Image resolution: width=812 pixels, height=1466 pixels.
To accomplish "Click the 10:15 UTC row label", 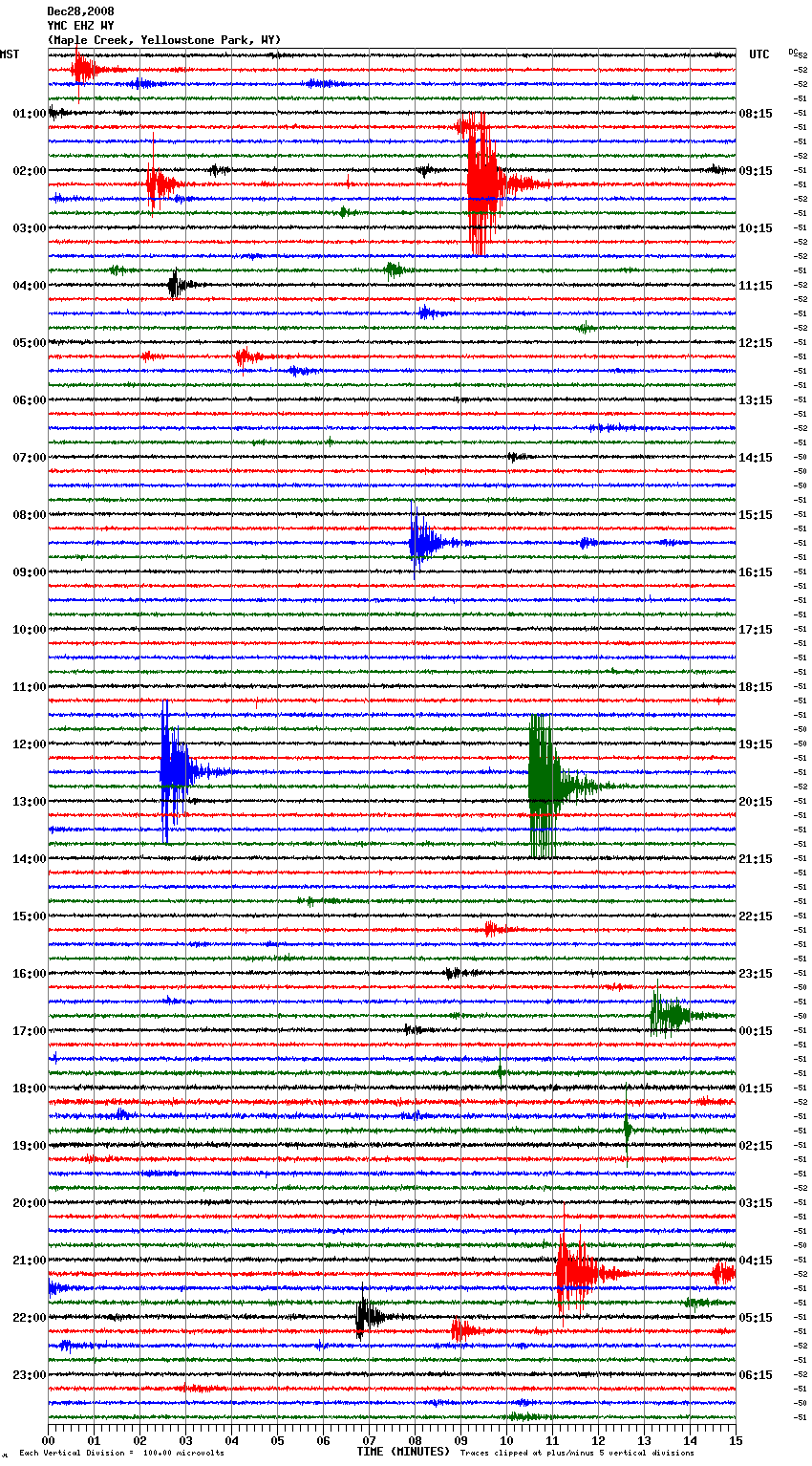I will pyautogui.click(x=756, y=228).
